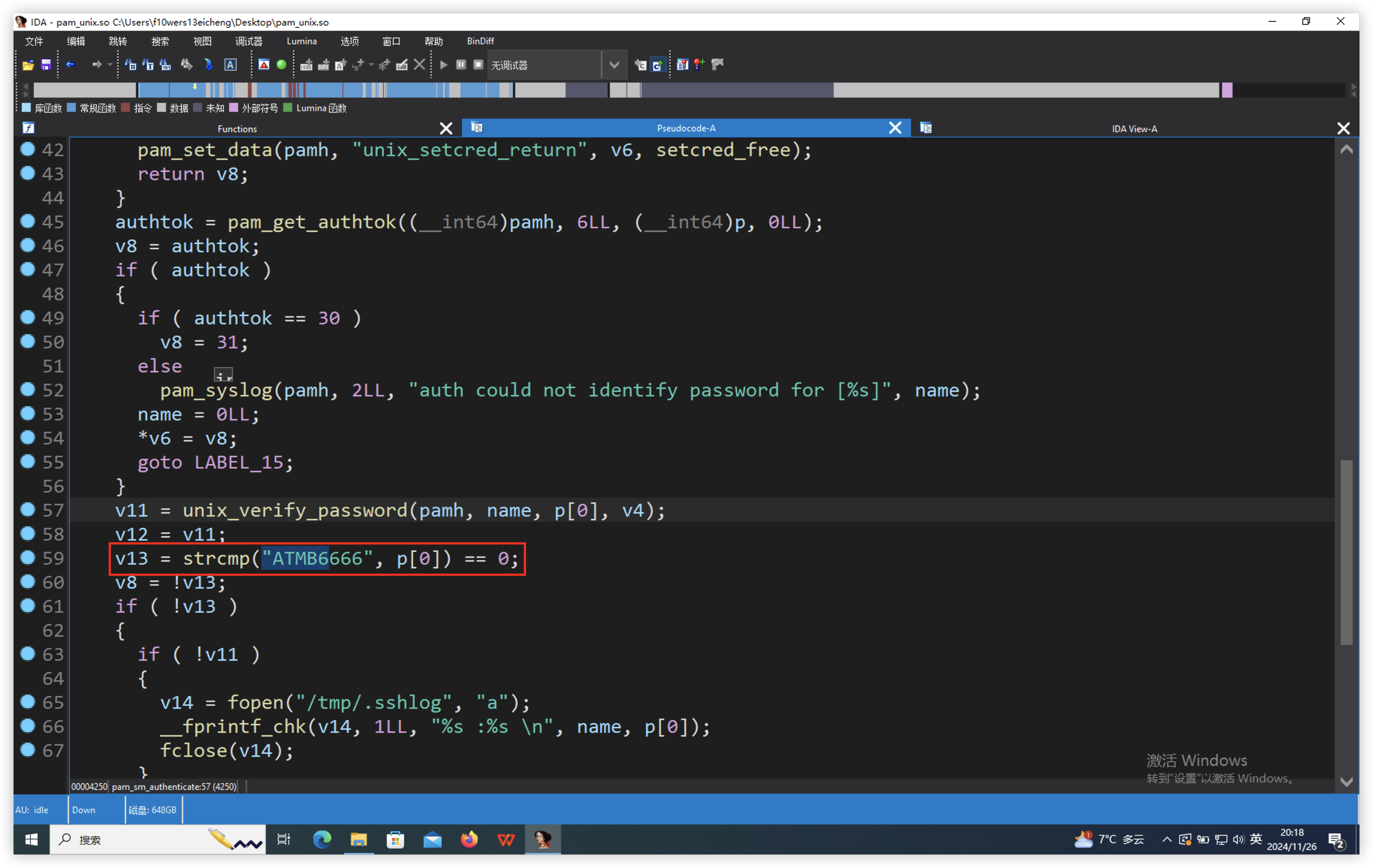Toggle breakpoint dot on line 63
This screenshot has height=868, width=1373.
click(27, 654)
